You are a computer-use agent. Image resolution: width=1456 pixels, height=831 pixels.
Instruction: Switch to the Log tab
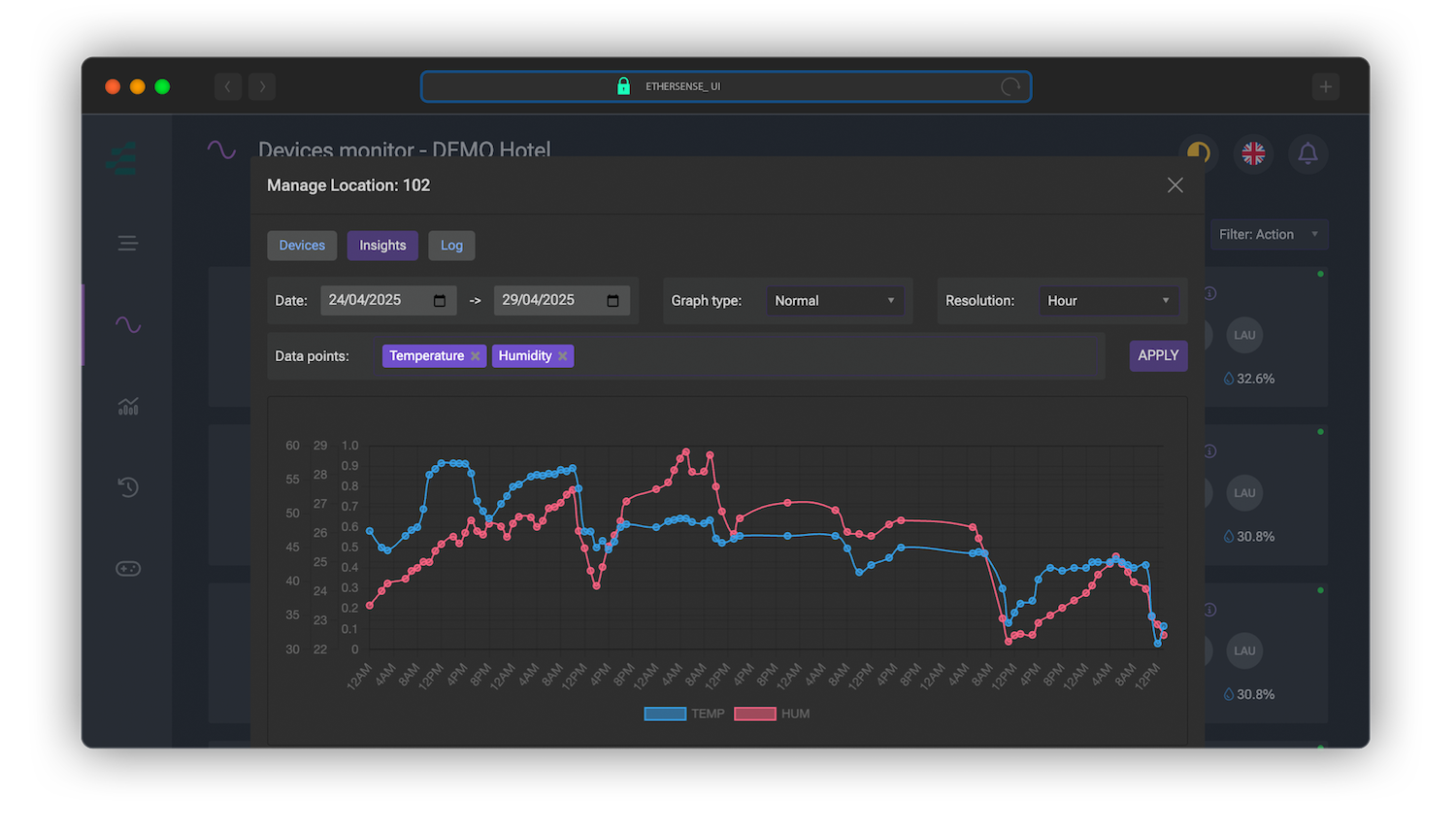(x=451, y=246)
